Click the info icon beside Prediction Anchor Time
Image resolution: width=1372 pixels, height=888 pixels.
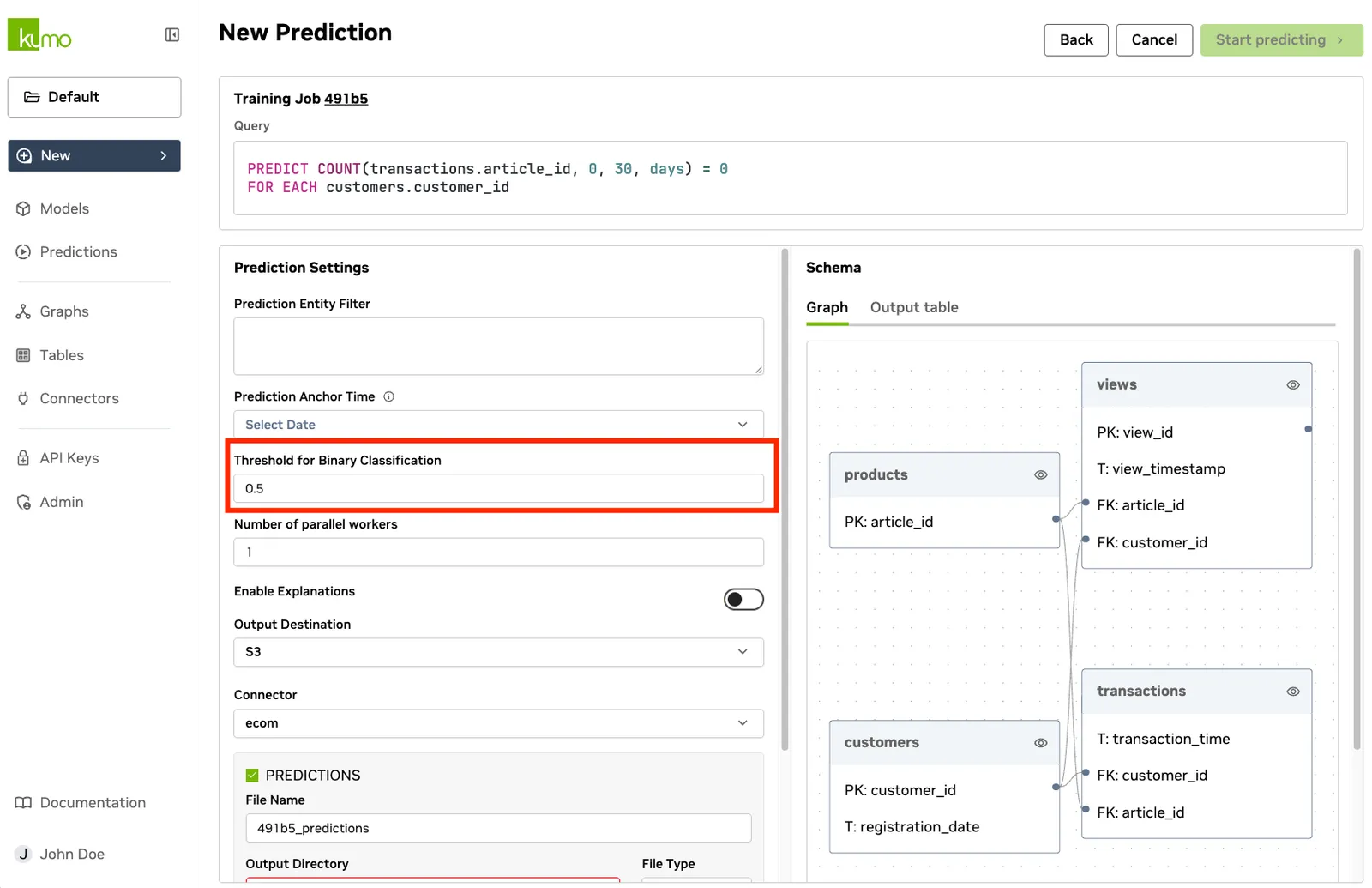(x=388, y=396)
